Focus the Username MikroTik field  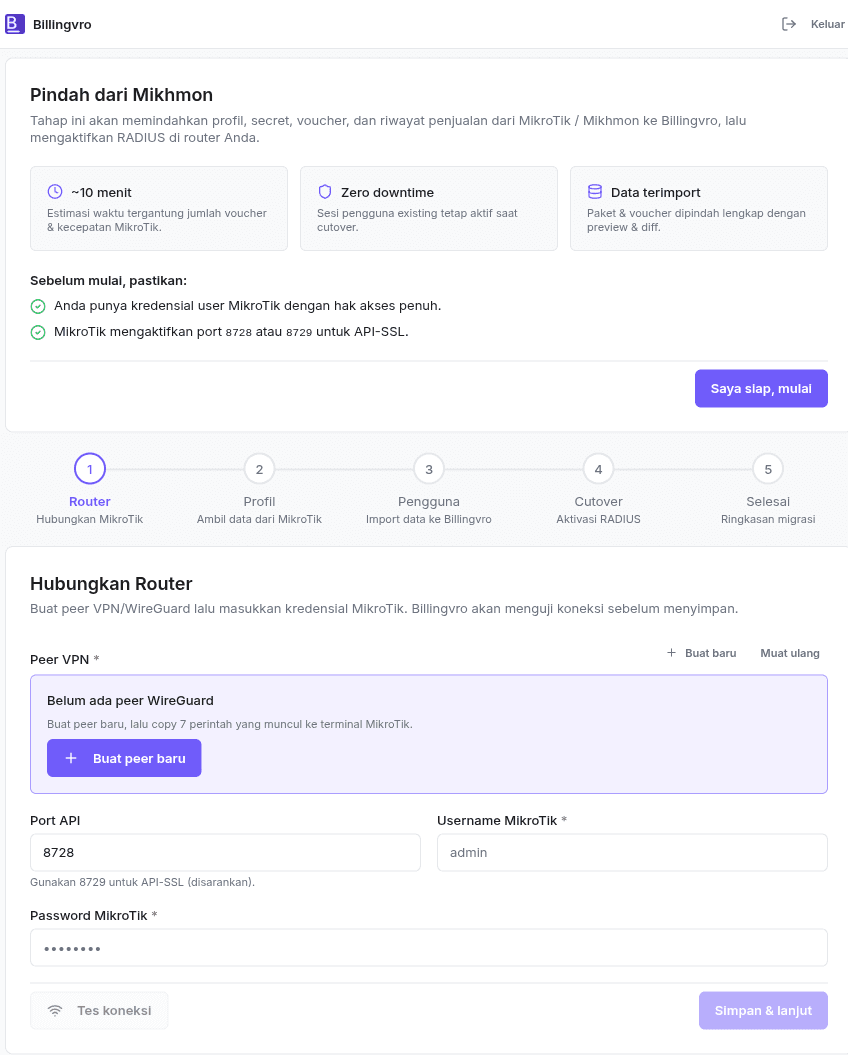tap(633, 852)
